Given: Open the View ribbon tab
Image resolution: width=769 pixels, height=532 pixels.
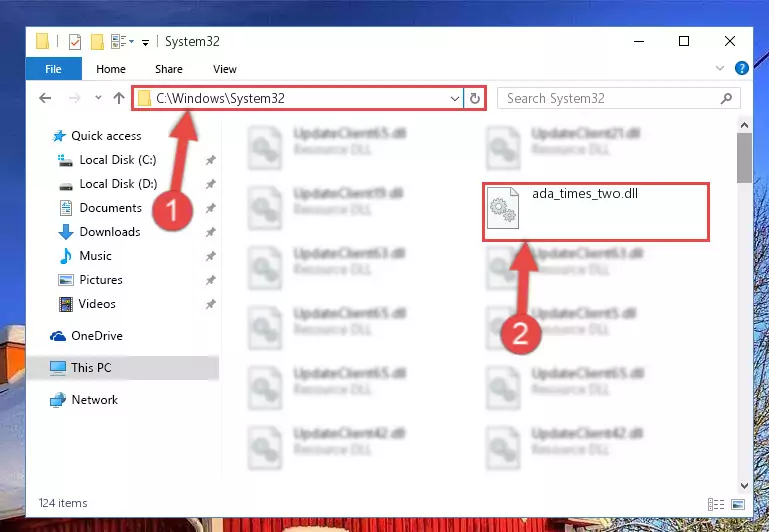Looking at the screenshot, I should 225,69.
